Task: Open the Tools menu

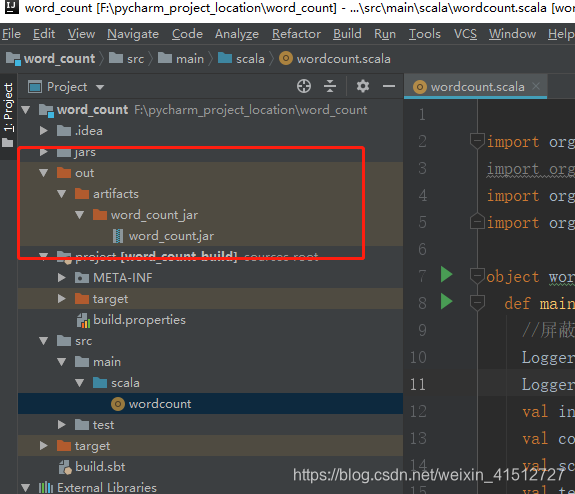Action: [x=425, y=34]
